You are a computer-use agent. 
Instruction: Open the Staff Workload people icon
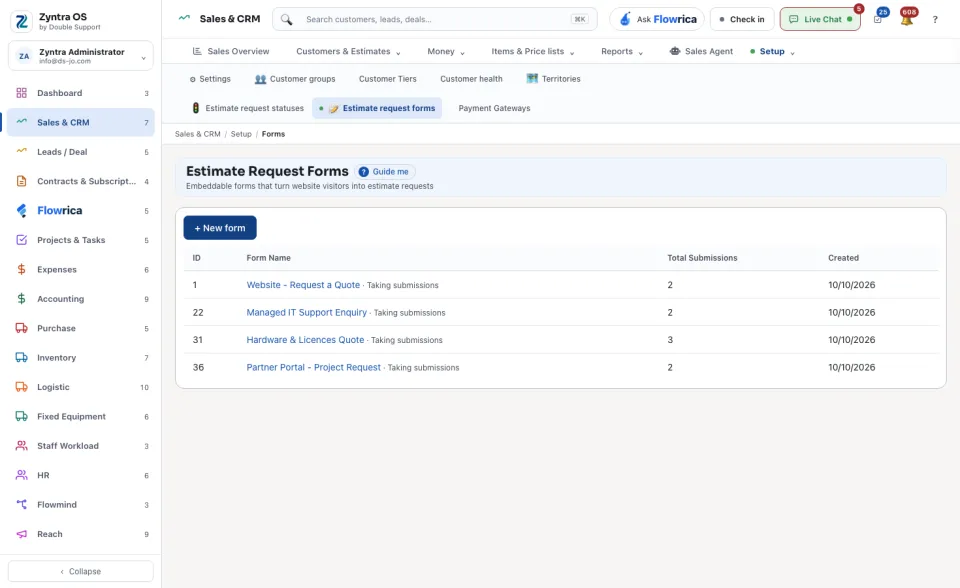tap(21, 446)
